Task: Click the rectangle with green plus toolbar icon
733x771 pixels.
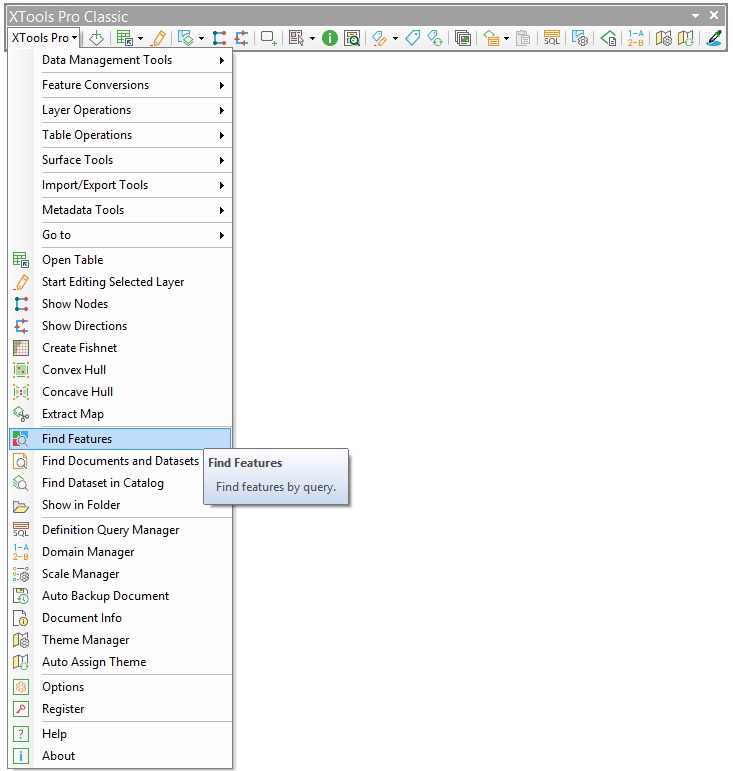Action: click(269, 38)
